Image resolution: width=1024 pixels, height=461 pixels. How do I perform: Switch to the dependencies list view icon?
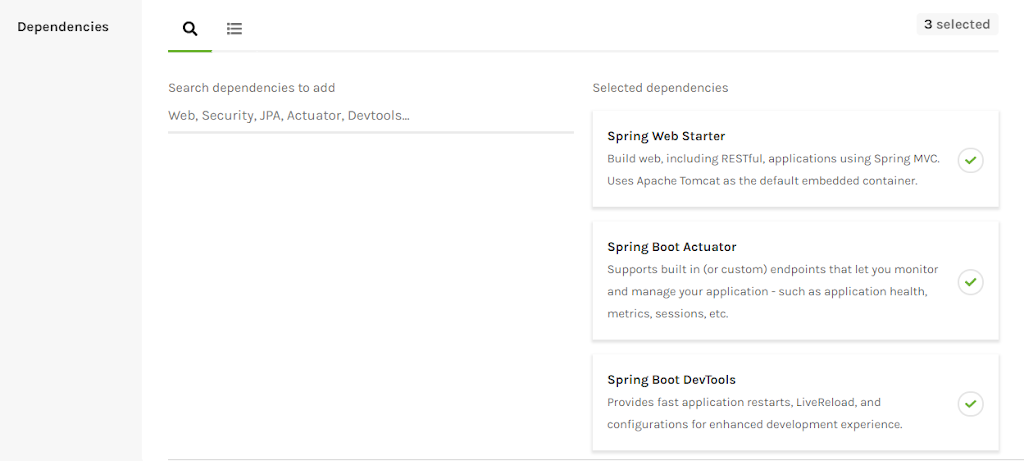pyautogui.click(x=234, y=29)
